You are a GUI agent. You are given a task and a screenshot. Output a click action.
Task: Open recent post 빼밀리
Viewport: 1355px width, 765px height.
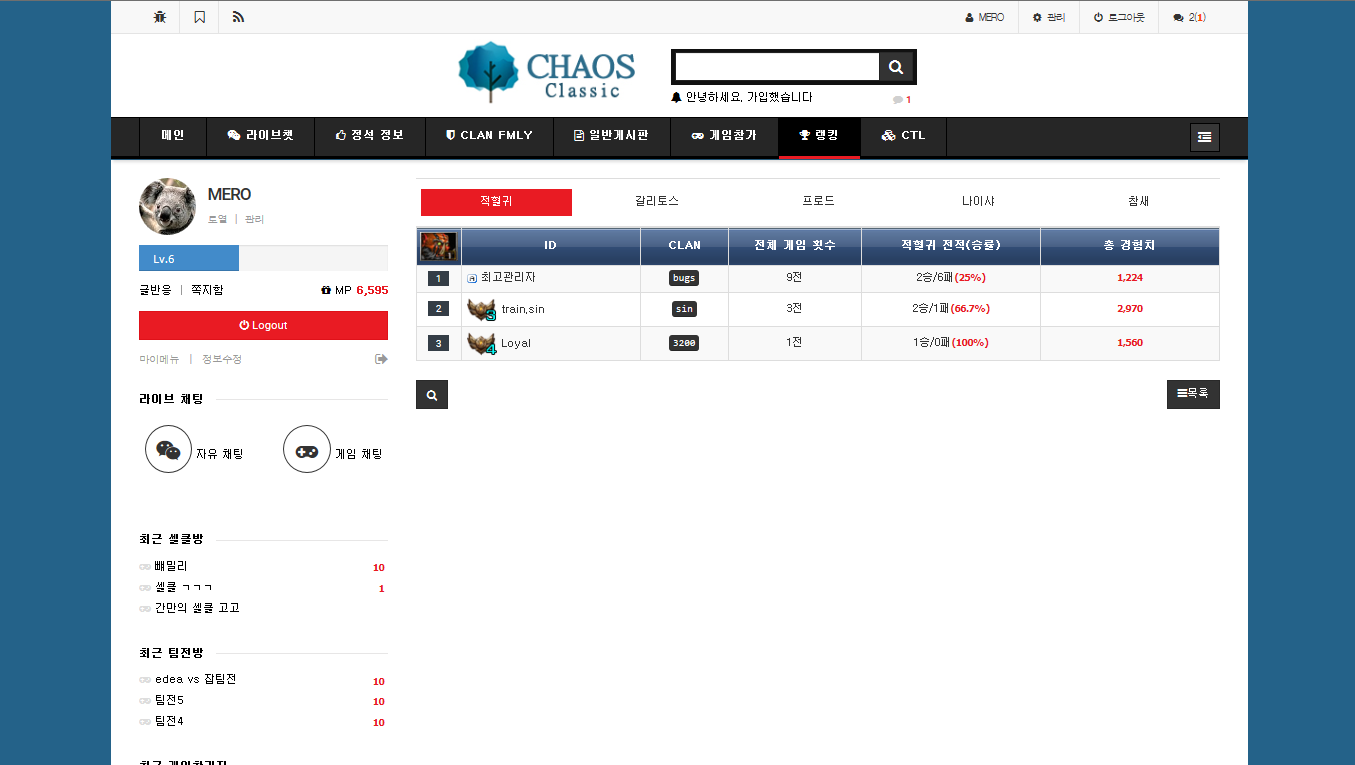[171, 566]
